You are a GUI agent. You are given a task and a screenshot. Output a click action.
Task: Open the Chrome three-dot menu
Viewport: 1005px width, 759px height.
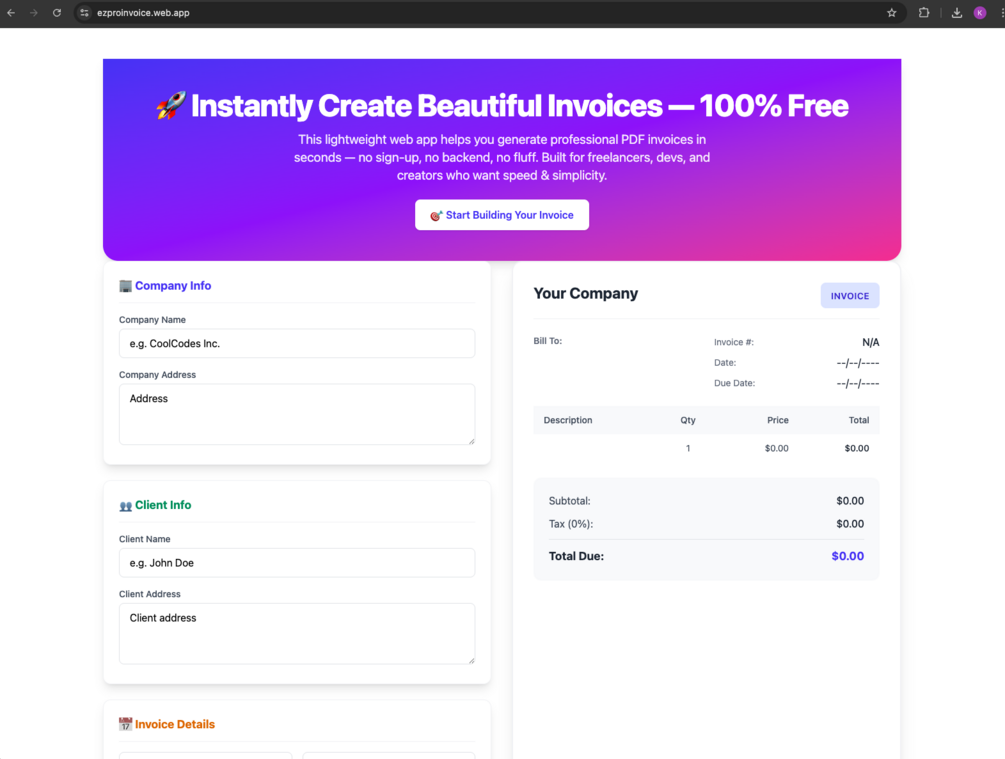click(1001, 13)
